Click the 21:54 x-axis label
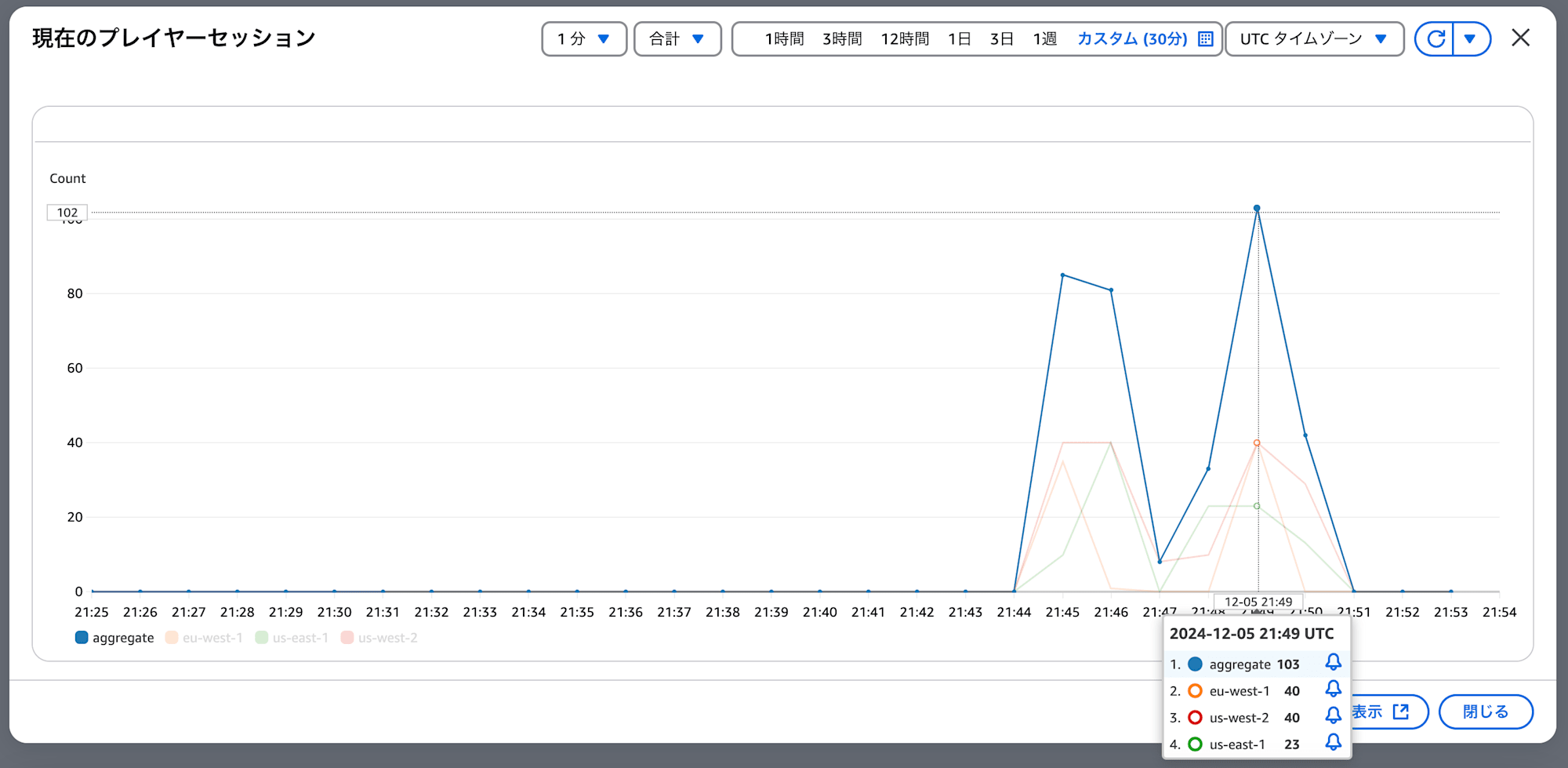Viewport: 1568px width, 768px height. pyautogui.click(x=1499, y=612)
